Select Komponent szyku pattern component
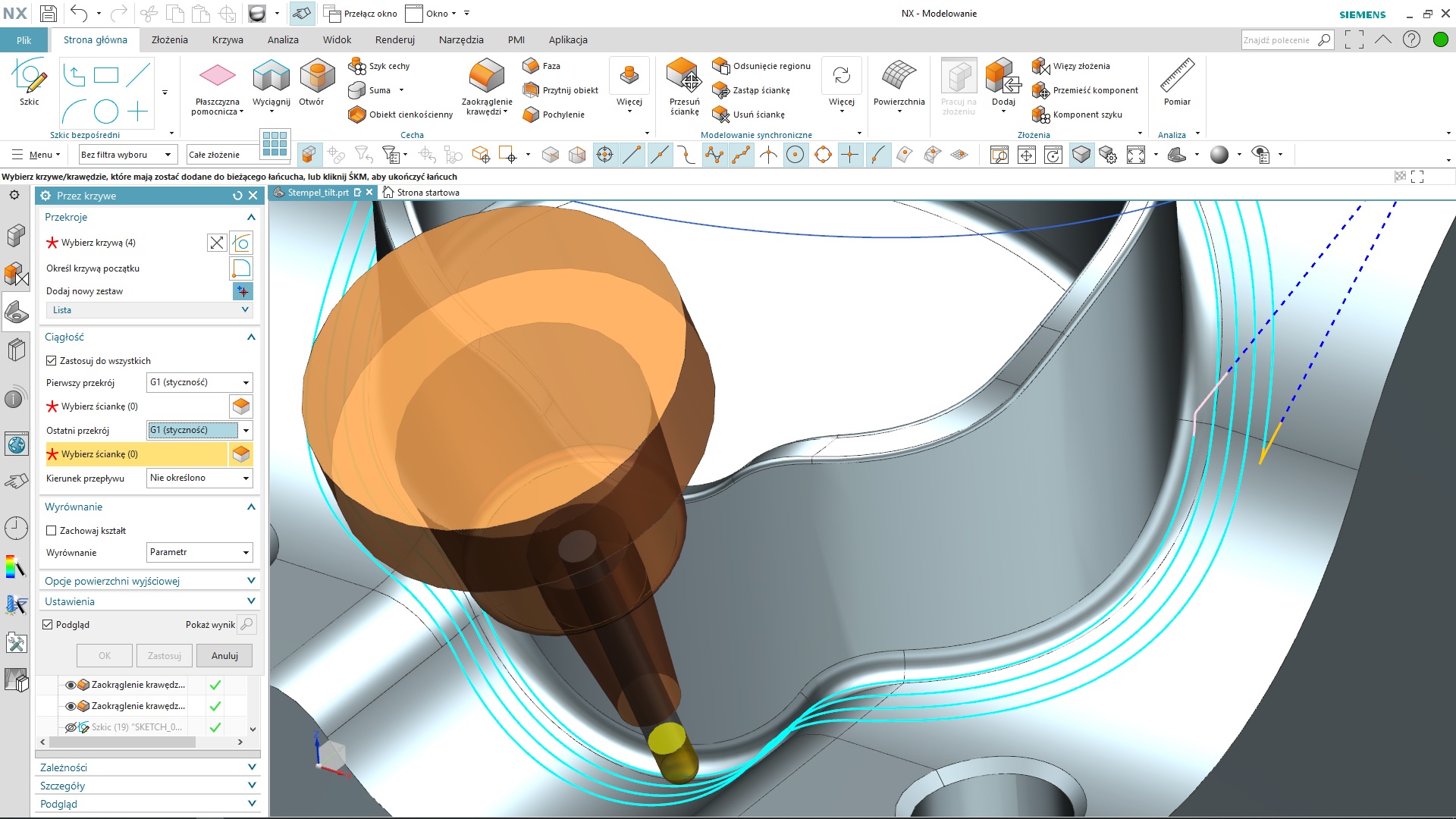1456x819 pixels. 1077,115
